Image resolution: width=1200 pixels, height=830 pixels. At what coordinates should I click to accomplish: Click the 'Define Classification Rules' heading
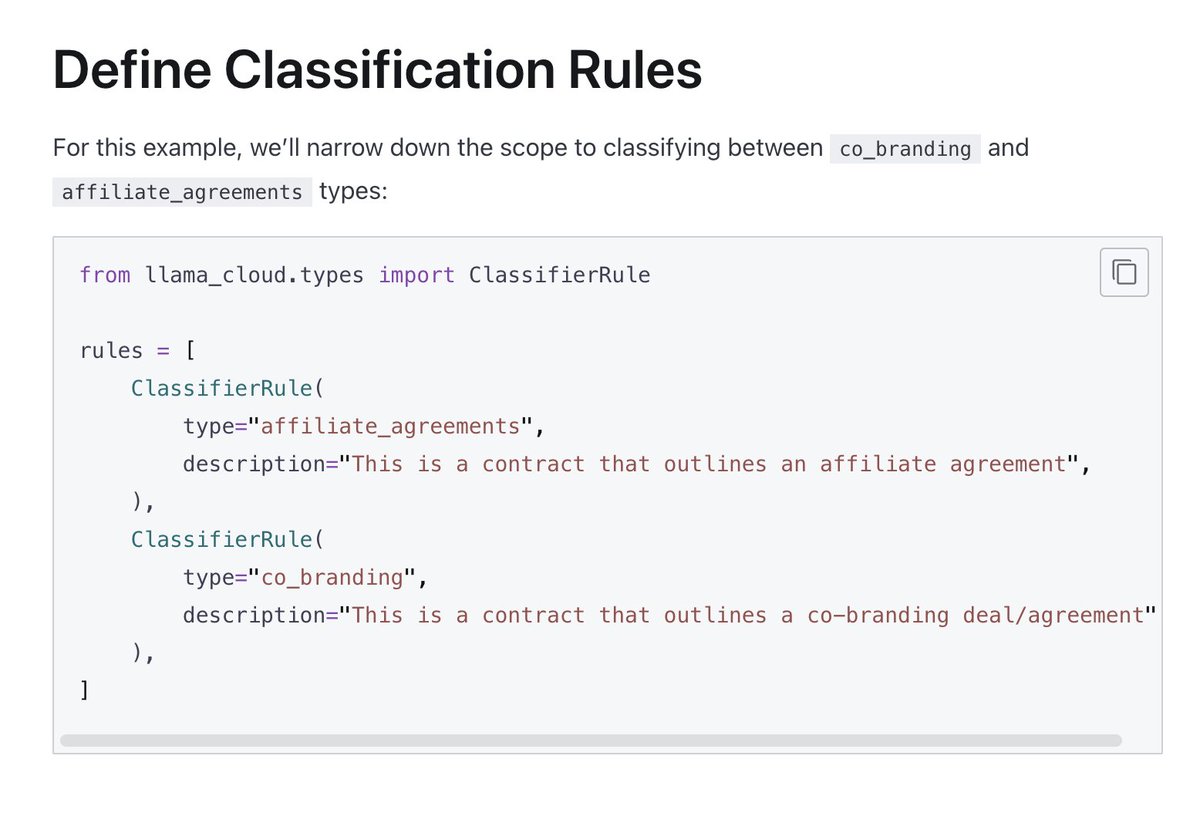377,71
